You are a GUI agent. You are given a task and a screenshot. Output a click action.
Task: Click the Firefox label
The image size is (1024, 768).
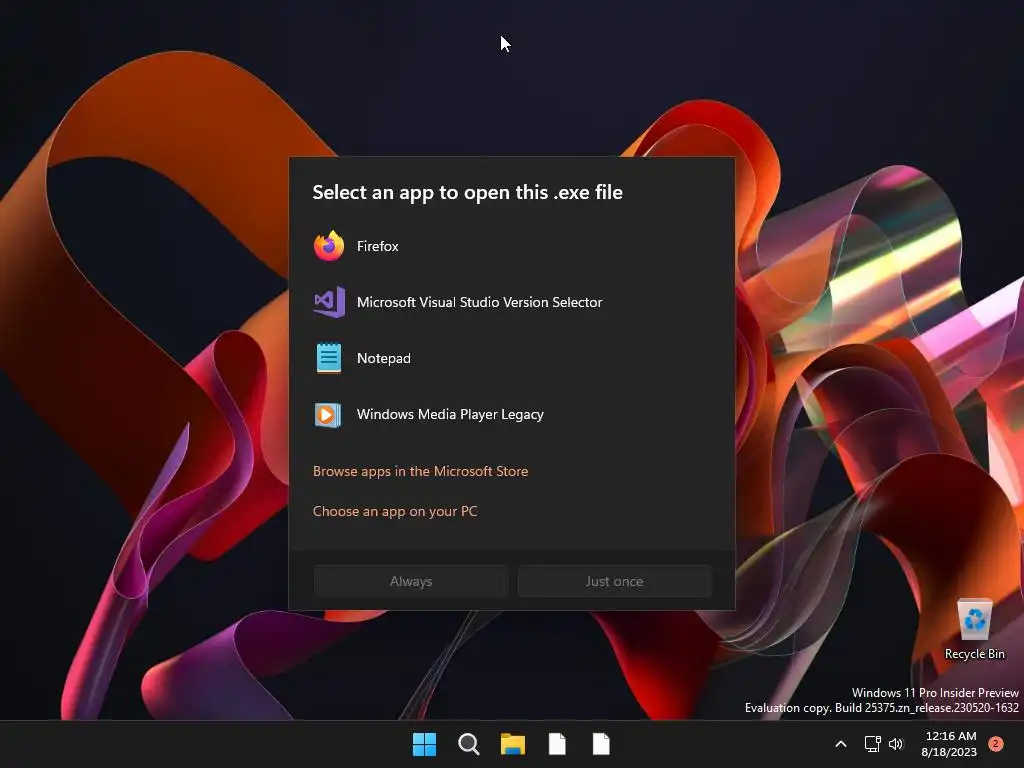pos(377,246)
